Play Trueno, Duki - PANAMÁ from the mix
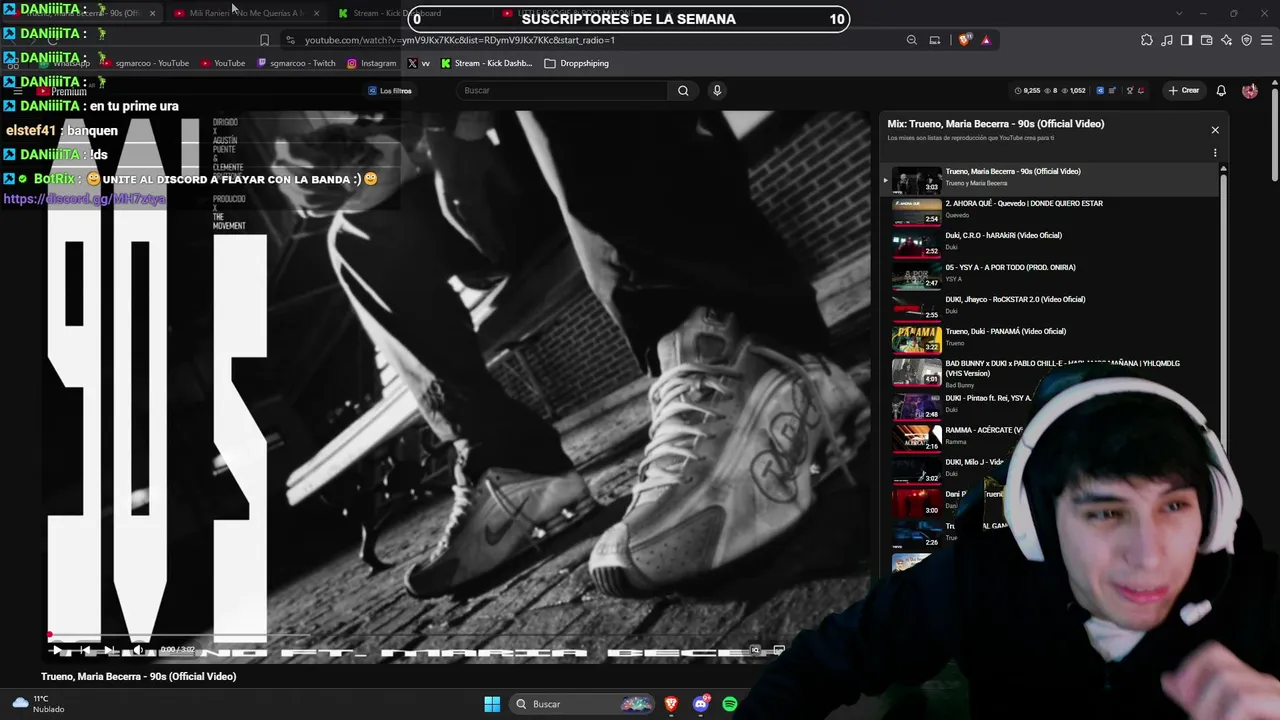Viewport: 1280px width, 720px height. coord(1050,341)
